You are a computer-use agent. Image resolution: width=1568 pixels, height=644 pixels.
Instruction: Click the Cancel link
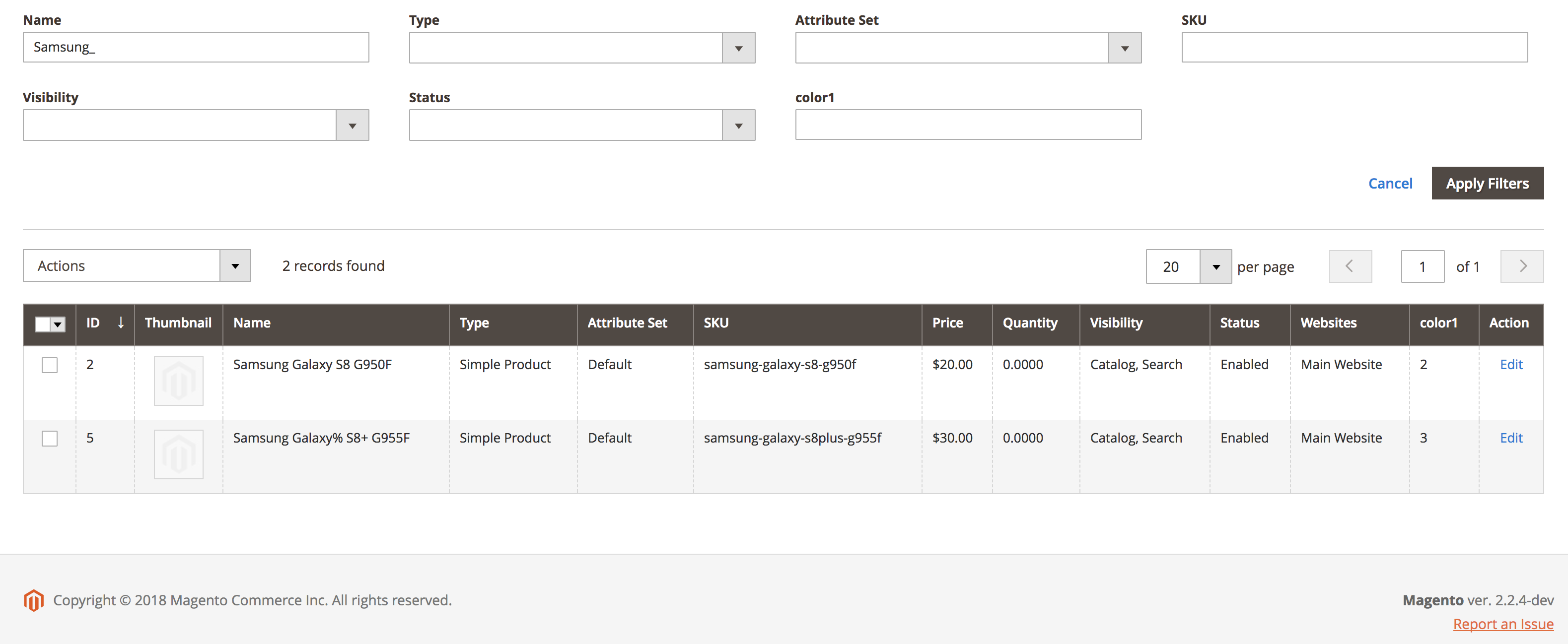pyautogui.click(x=1390, y=184)
